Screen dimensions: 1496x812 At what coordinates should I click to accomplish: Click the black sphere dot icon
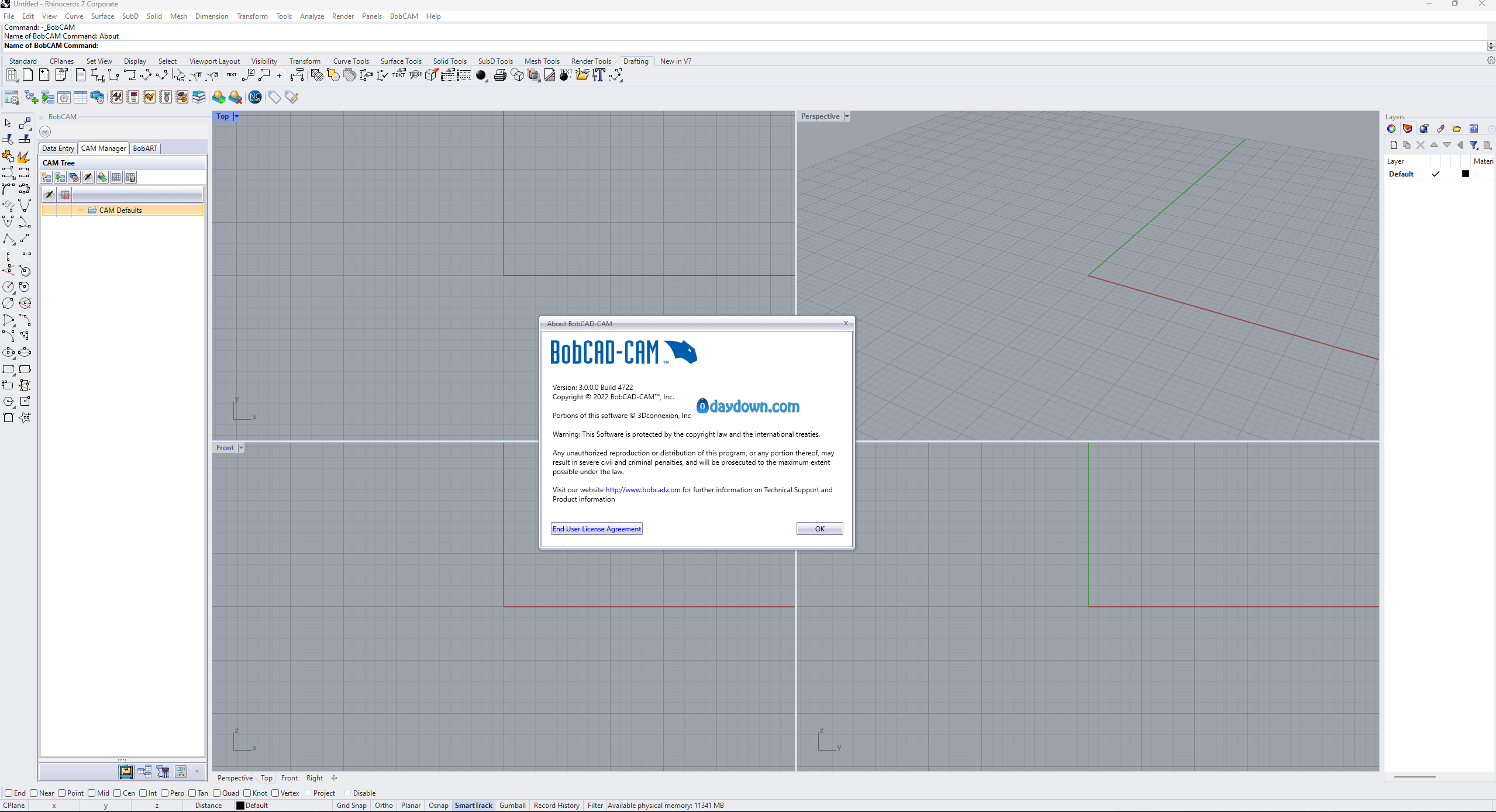pyautogui.click(x=481, y=75)
